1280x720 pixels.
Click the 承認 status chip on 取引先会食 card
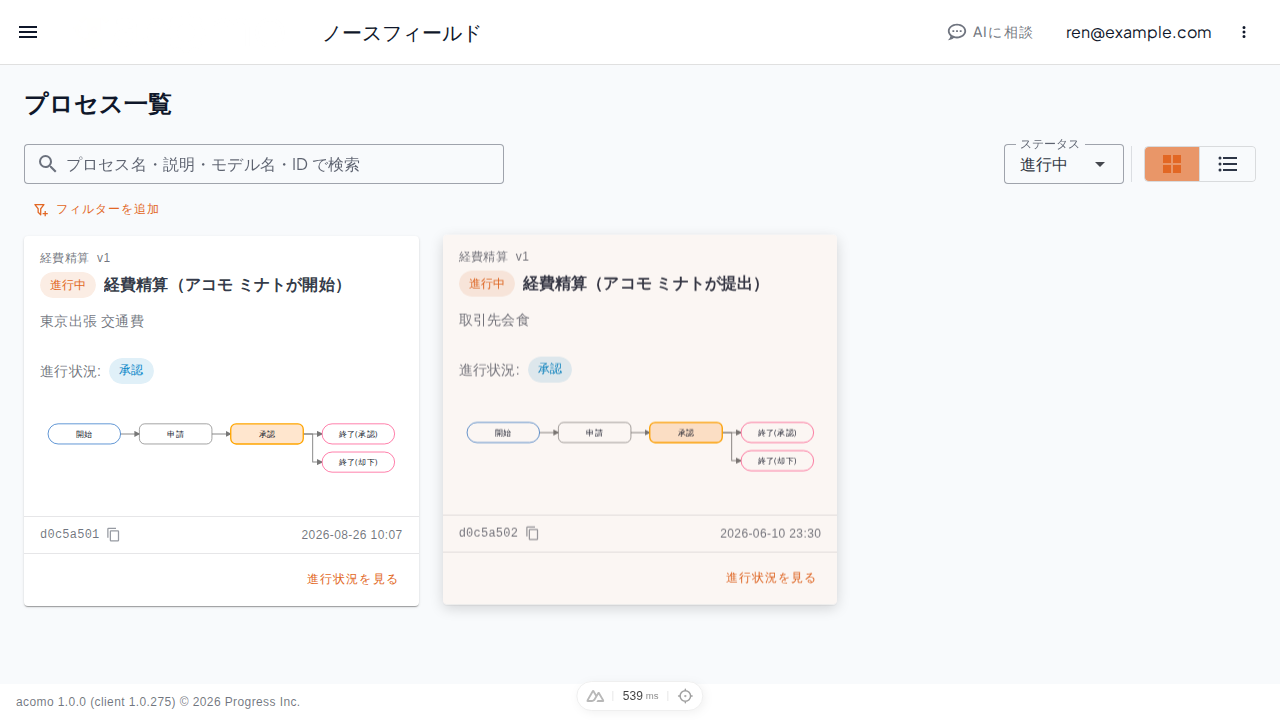550,369
